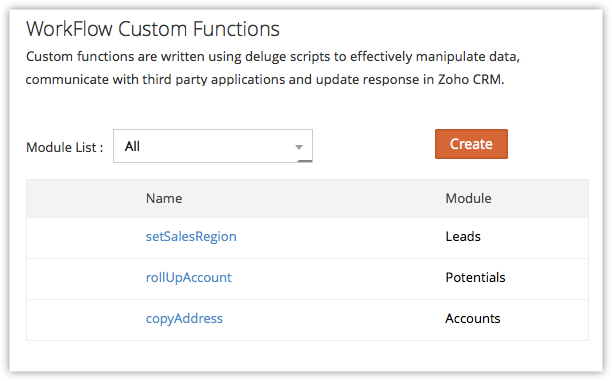Screen dimensions: 612x381
Task: Open the Module List dropdown showing All
Action: point(213,146)
